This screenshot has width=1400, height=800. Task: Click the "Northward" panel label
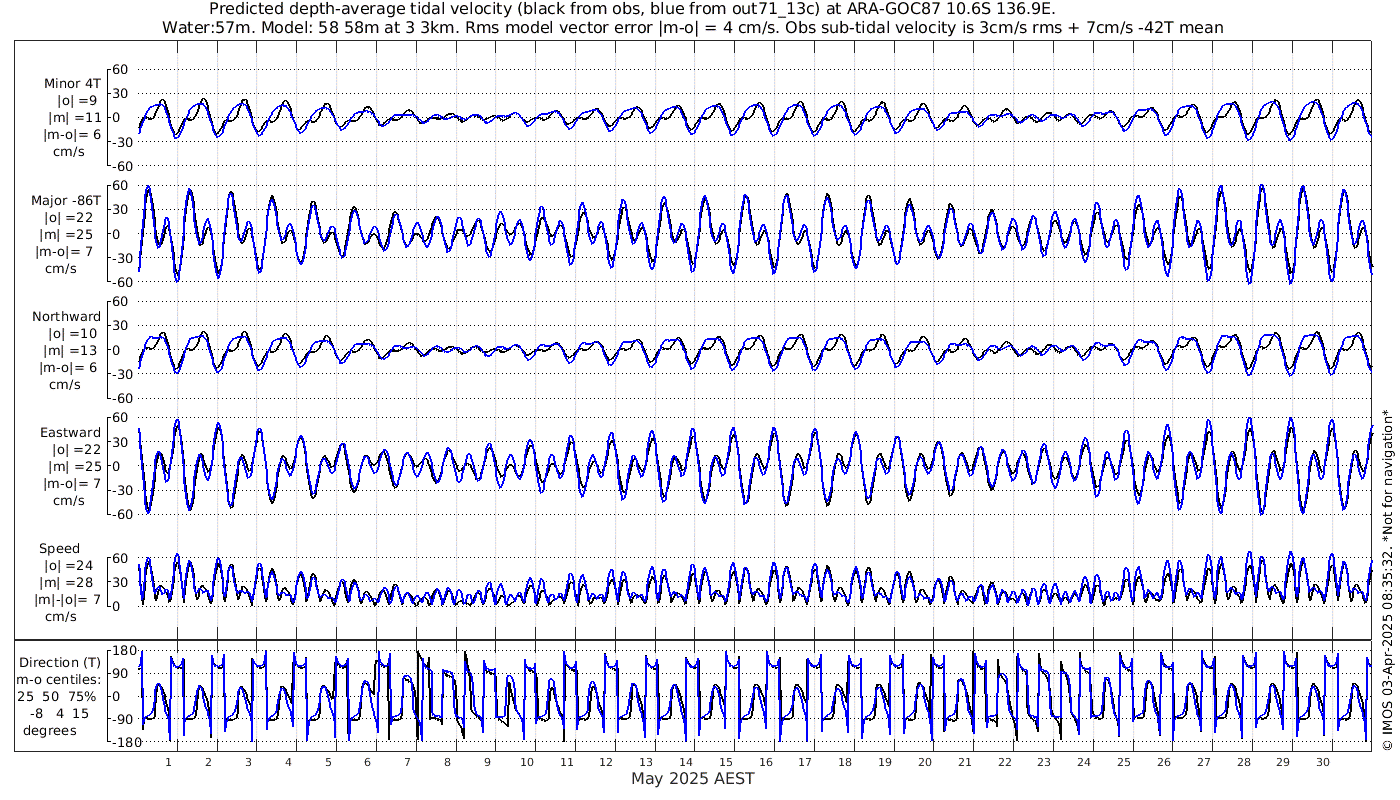tap(67, 316)
